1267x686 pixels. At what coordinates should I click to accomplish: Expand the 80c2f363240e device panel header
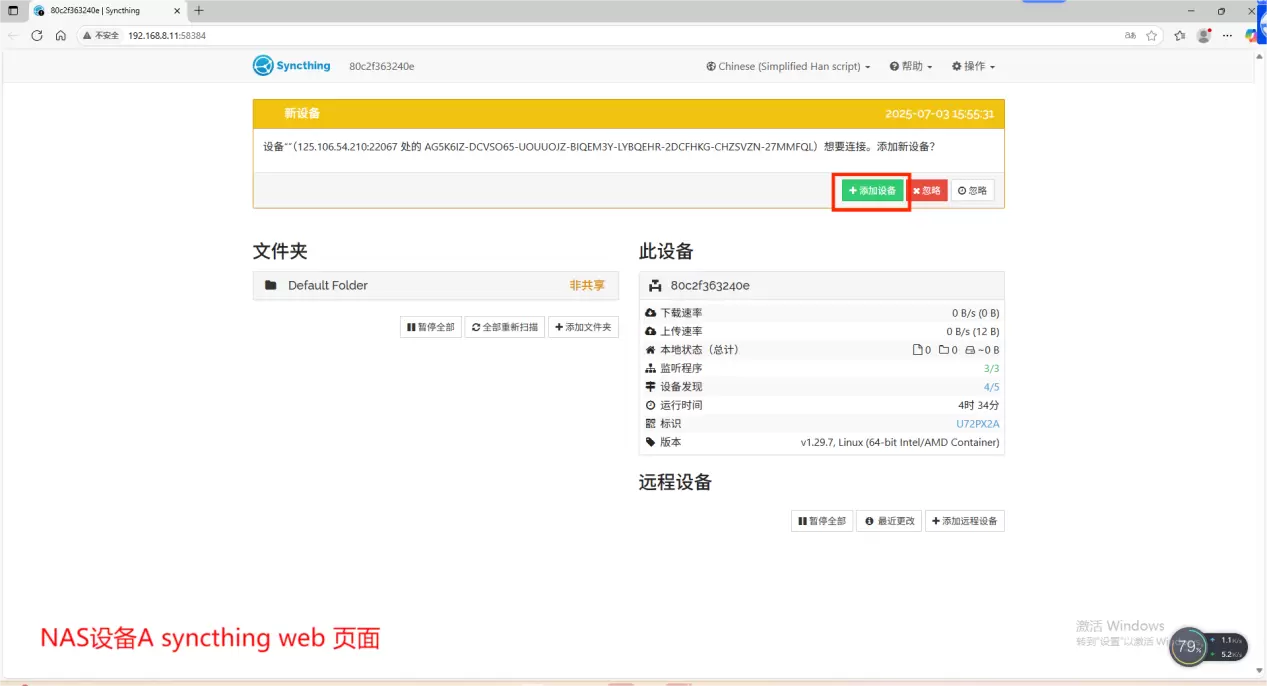(820, 286)
